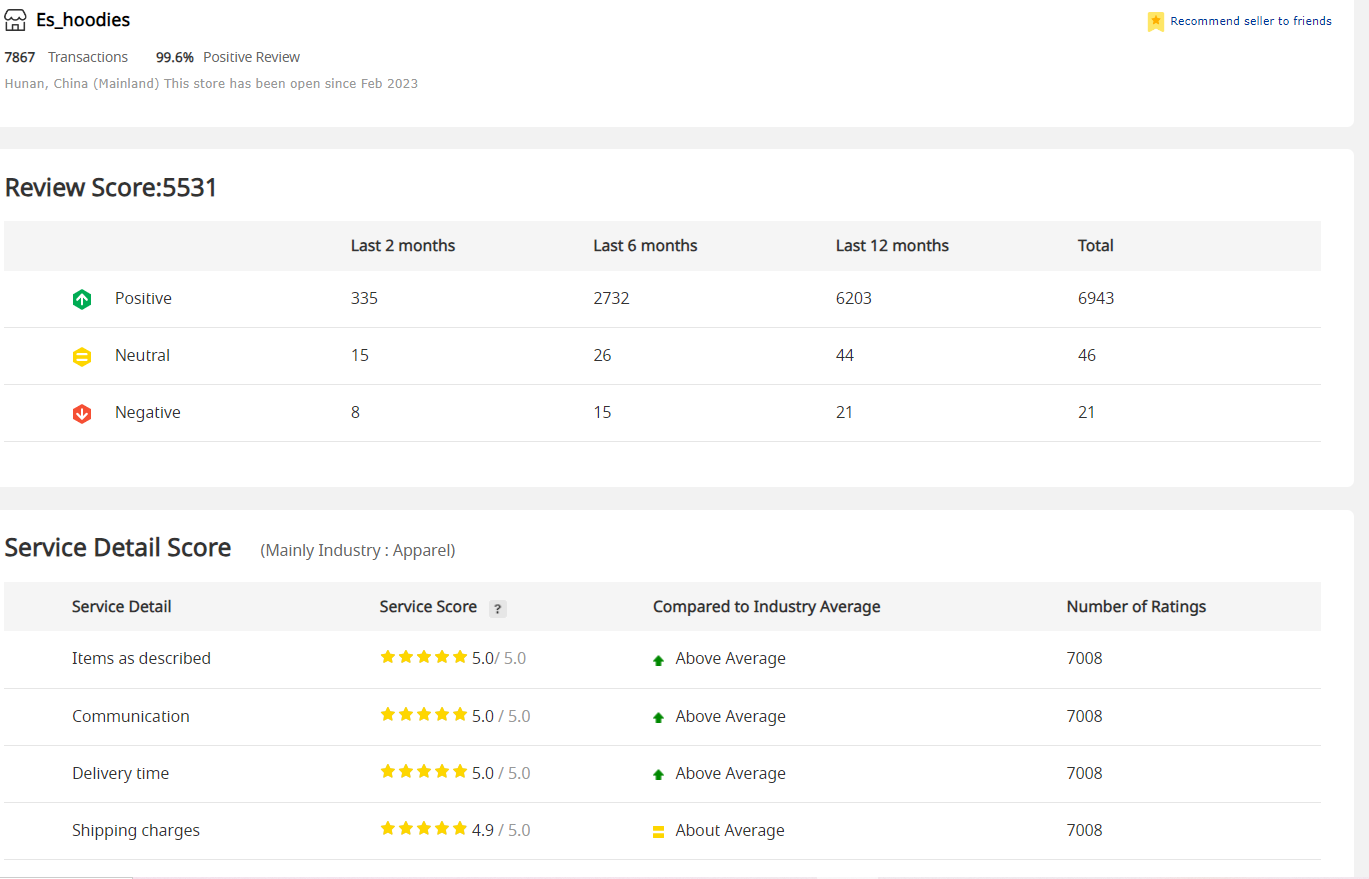Click the Delivery time row label
Screen dimensions: 1369x879
point(121,773)
